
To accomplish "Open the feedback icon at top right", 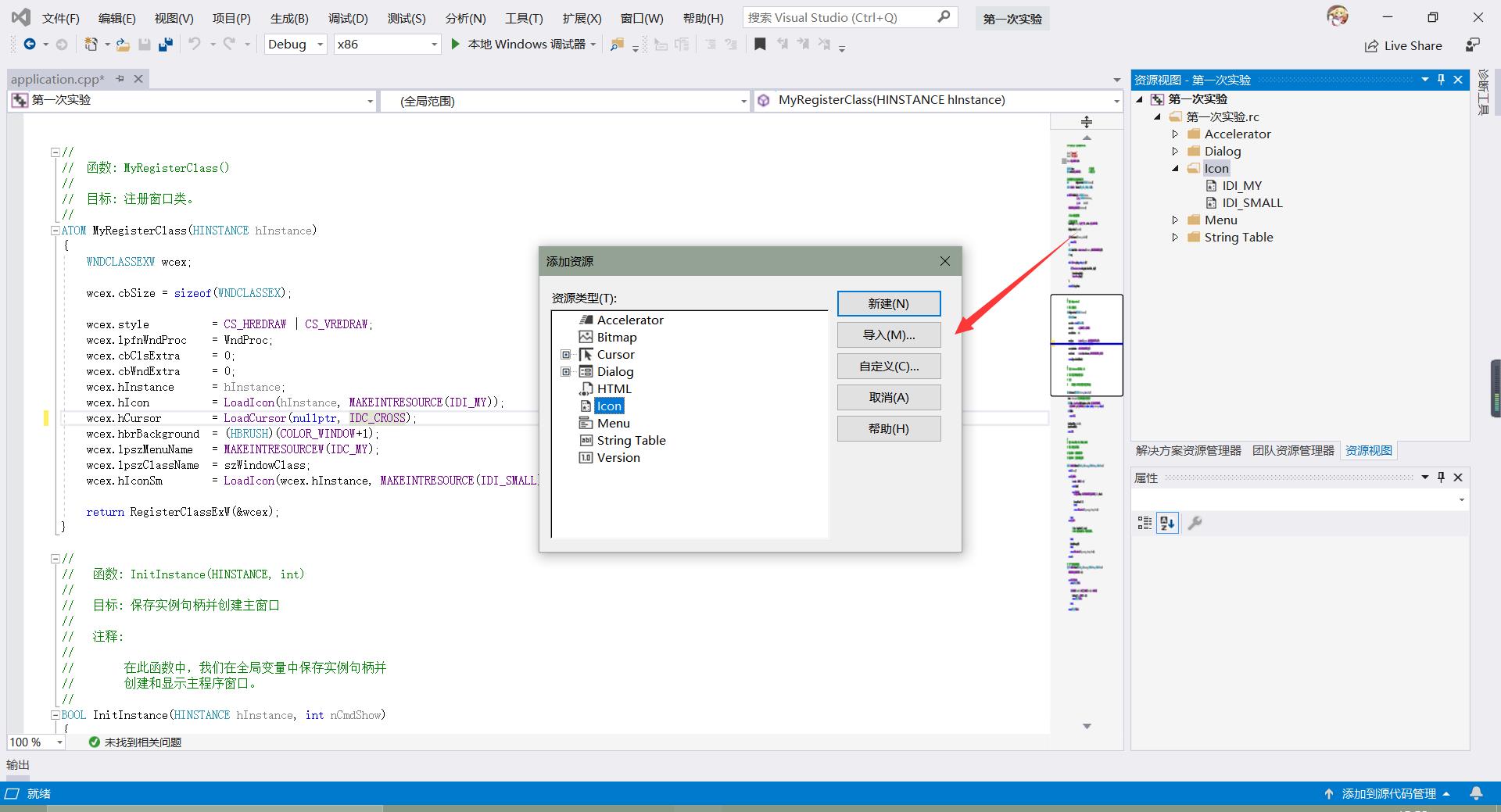I will (1473, 45).
